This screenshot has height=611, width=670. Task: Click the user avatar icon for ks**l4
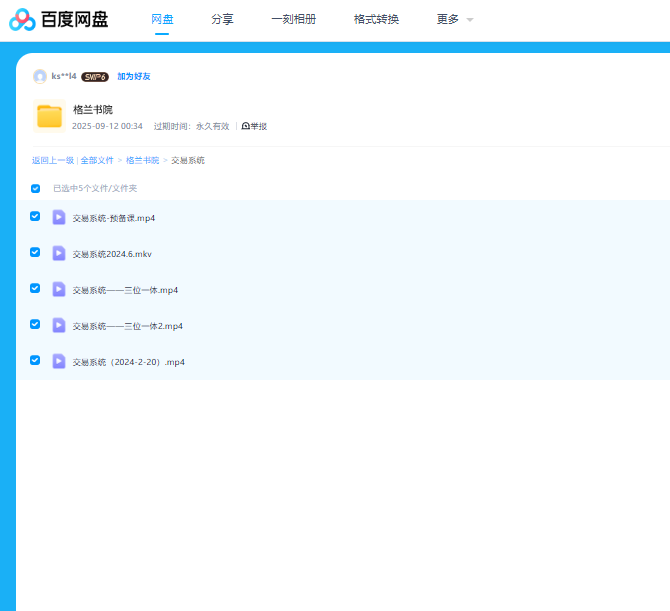point(40,76)
